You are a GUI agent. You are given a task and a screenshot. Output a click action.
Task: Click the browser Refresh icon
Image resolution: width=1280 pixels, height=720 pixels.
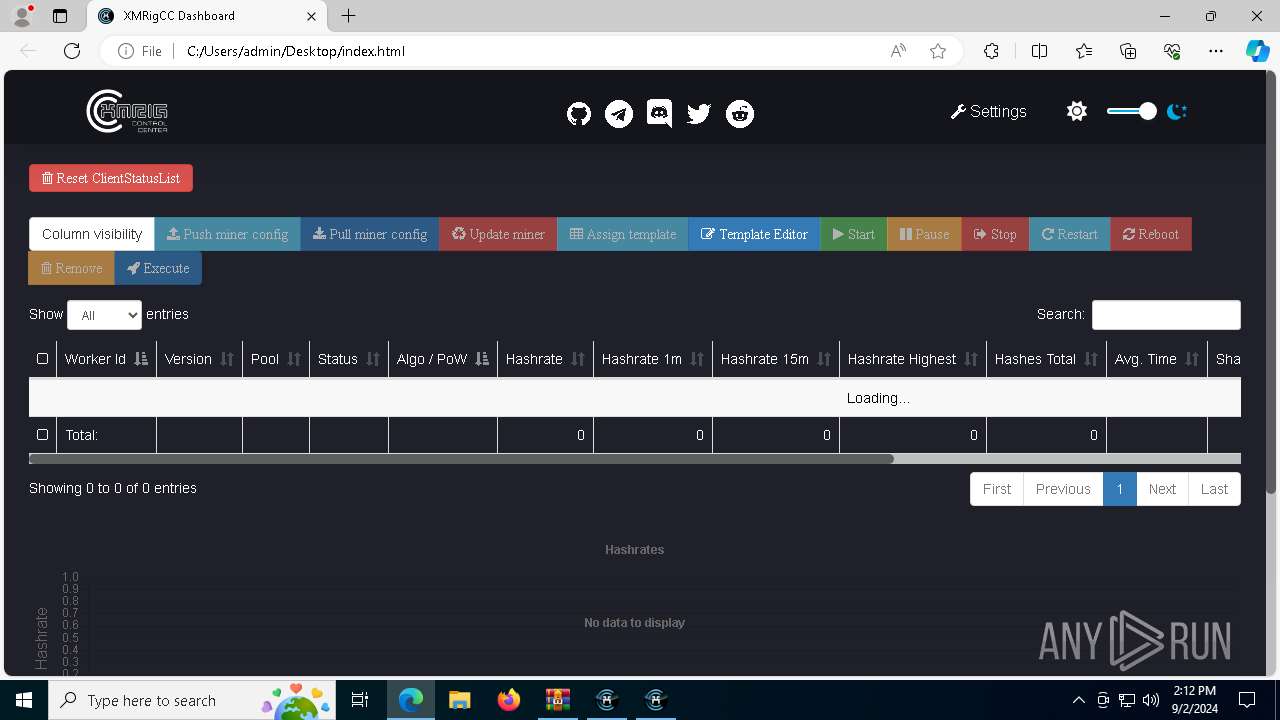[72, 51]
